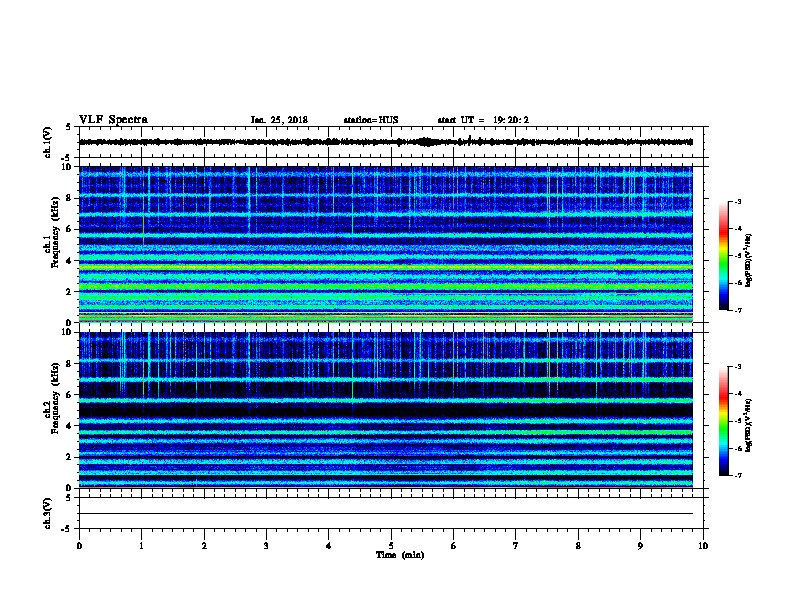Click the "-7" label on upper color bar
This screenshot has width=792, height=612.
pyautogui.click(x=738, y=310)
